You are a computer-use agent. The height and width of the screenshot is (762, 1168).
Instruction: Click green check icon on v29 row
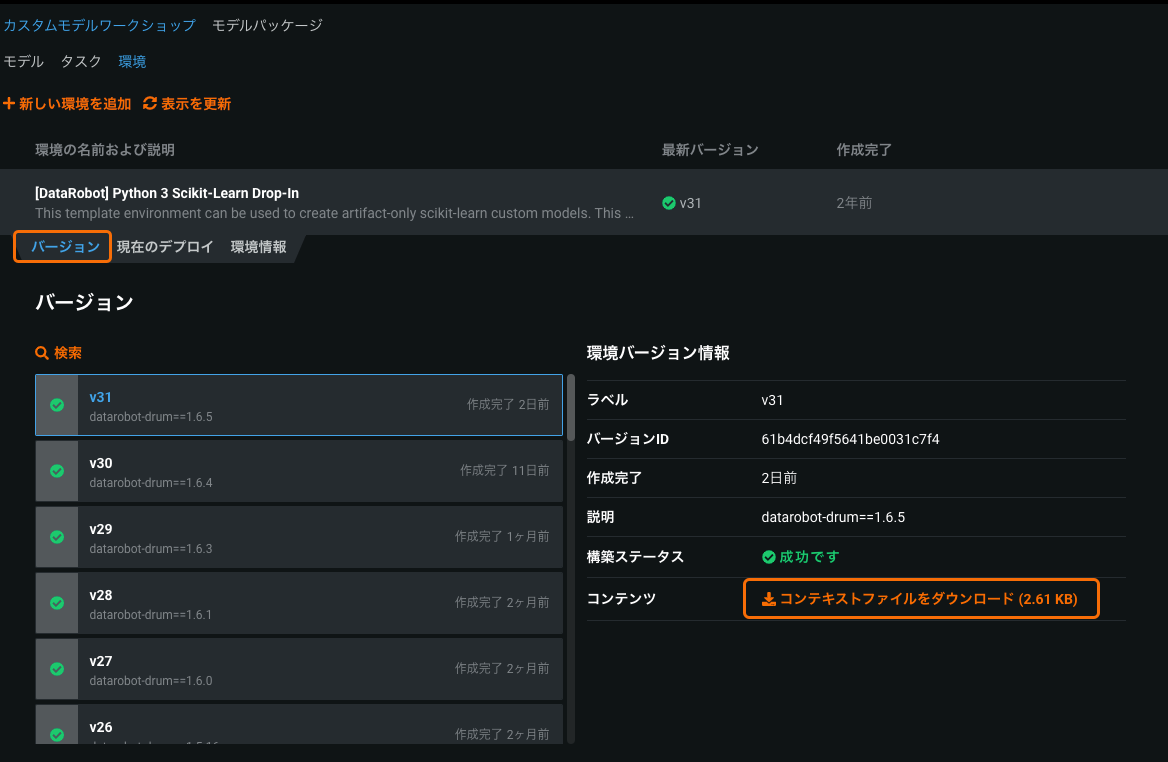tap(57, 537)
